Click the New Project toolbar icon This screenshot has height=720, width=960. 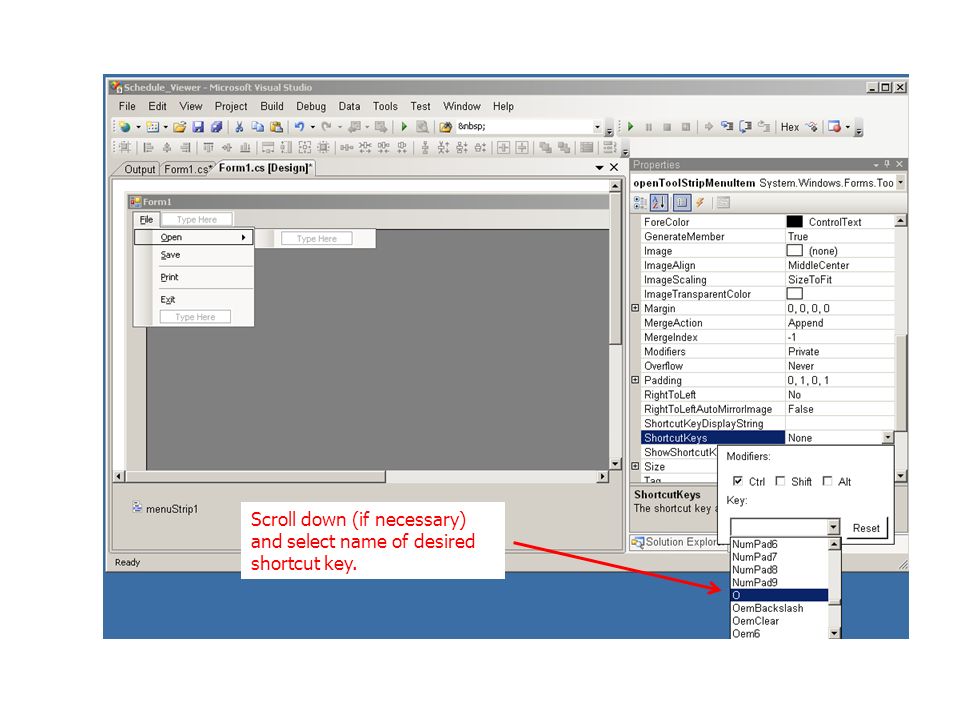(x=125, y=127)
